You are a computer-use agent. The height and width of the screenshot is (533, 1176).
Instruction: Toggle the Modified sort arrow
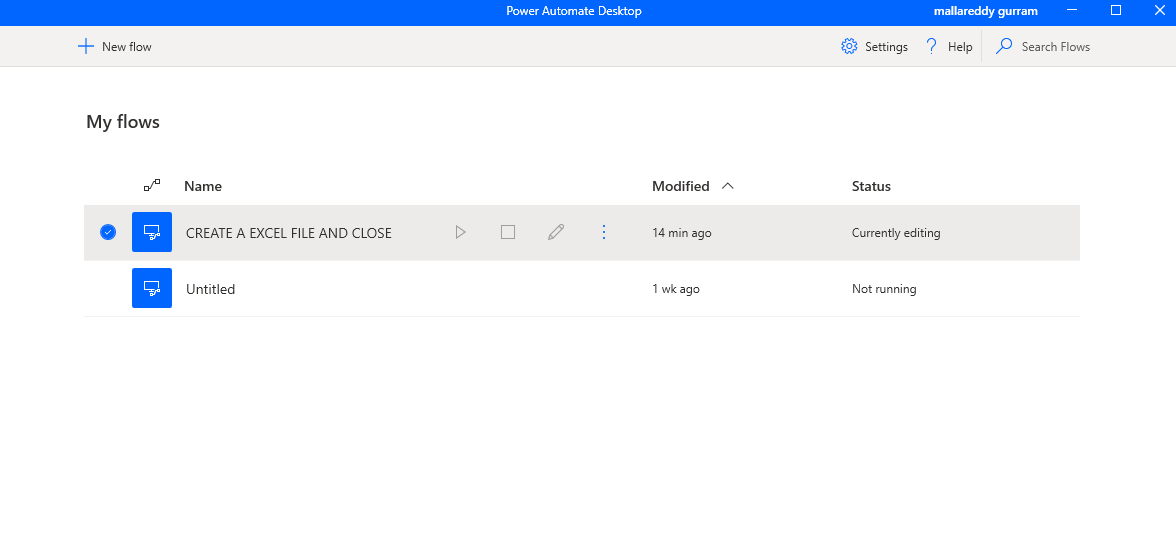728,186
